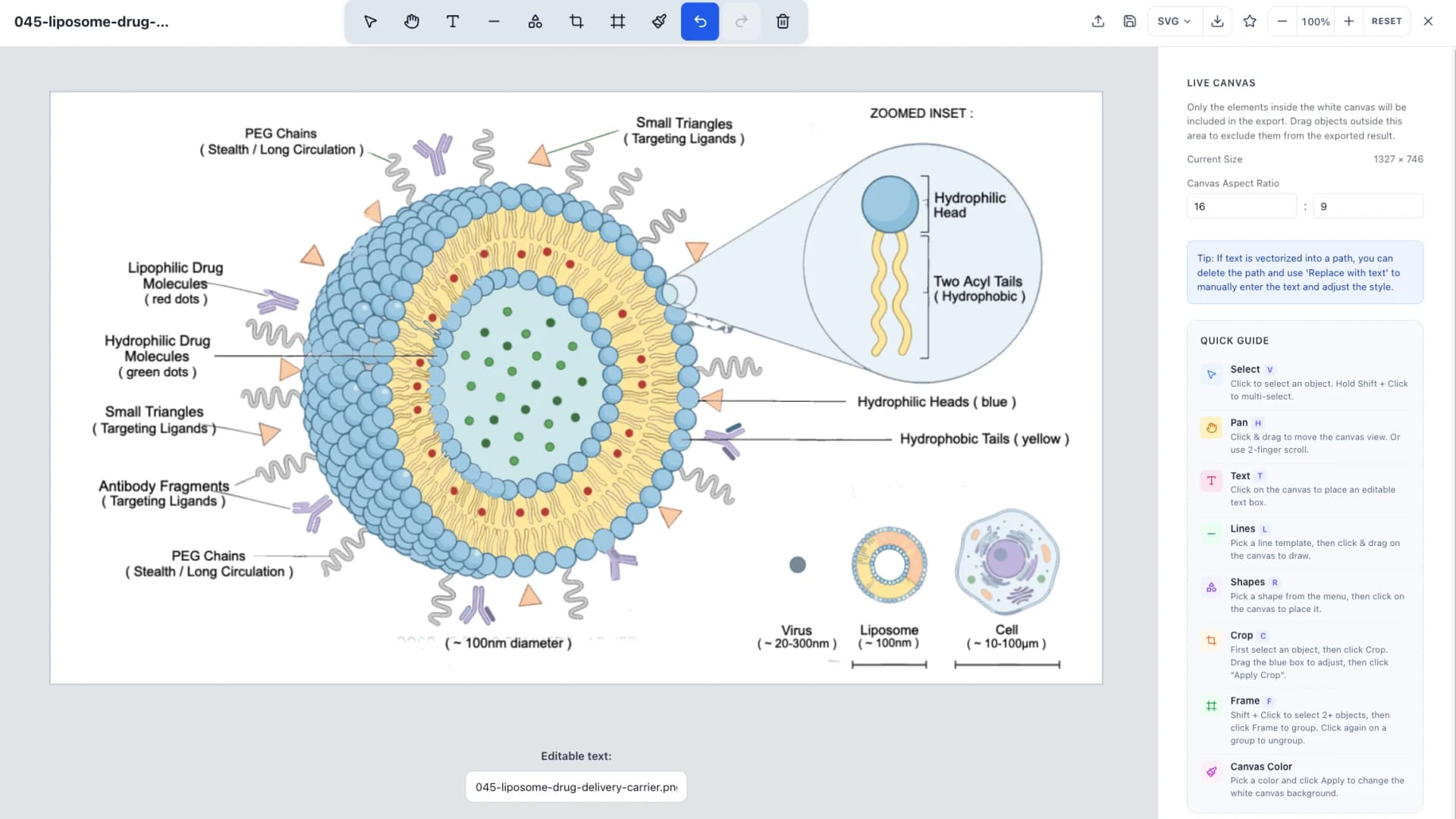The image size is (1456, 819).
Task: Zoom out with the minus control
Action: pos(1282,21)
